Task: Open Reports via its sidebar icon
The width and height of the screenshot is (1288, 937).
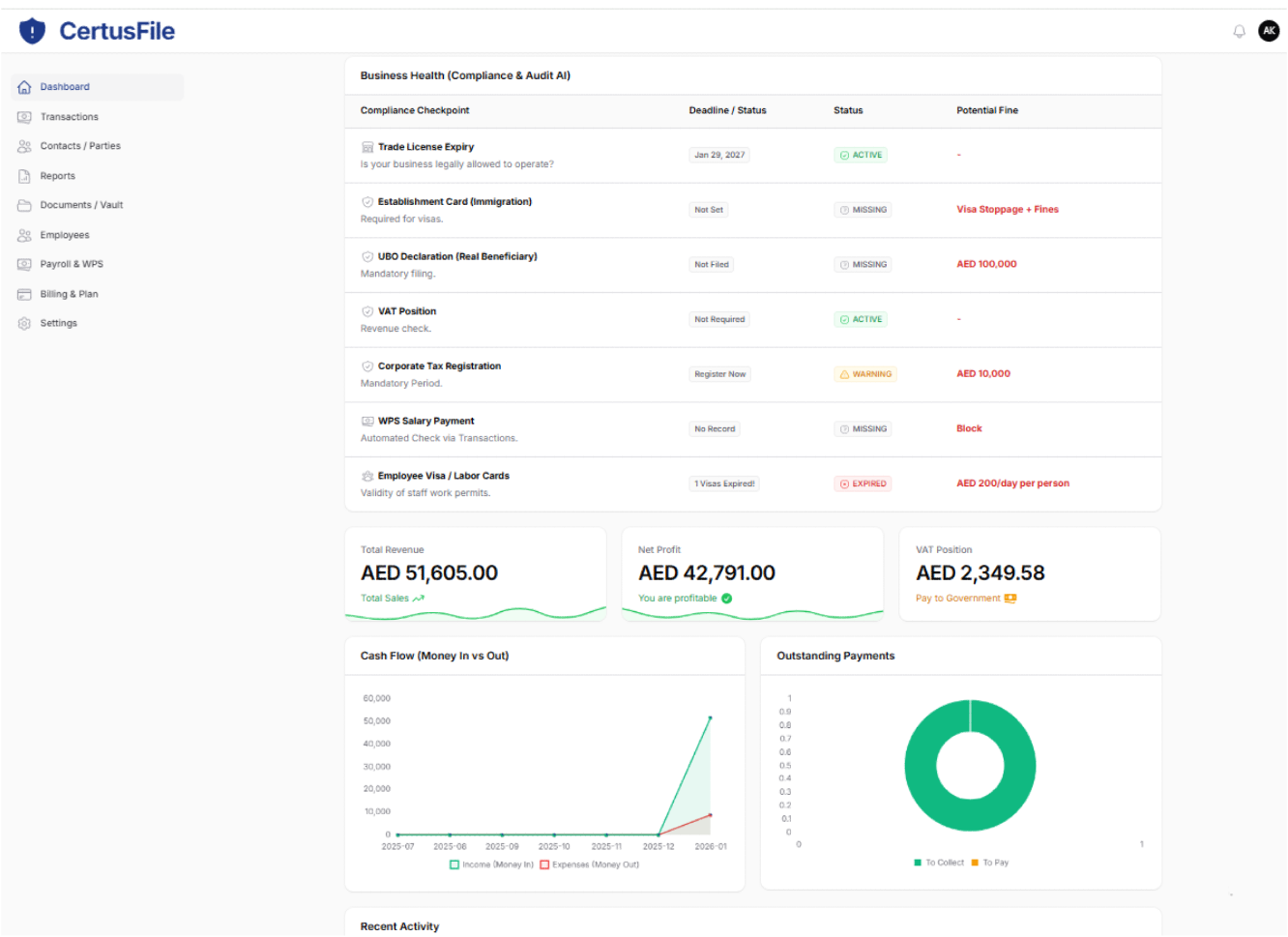Action: point(23,175)
